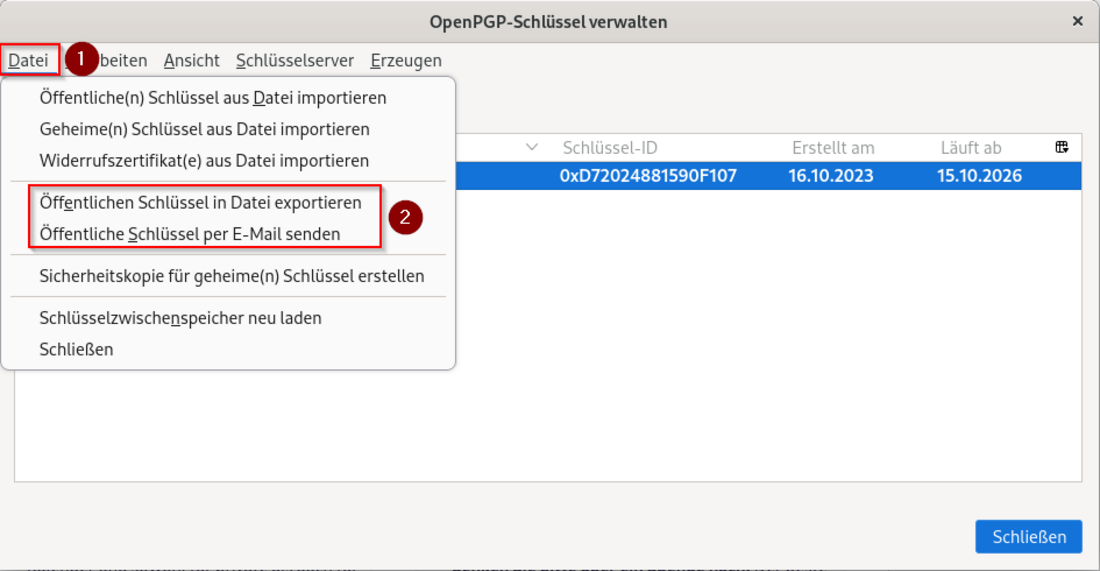Click the Schließen entry in Datei menu
The height and width of the screenshot is (571, 1100).
pyautogui.click(x=228, y=349)
